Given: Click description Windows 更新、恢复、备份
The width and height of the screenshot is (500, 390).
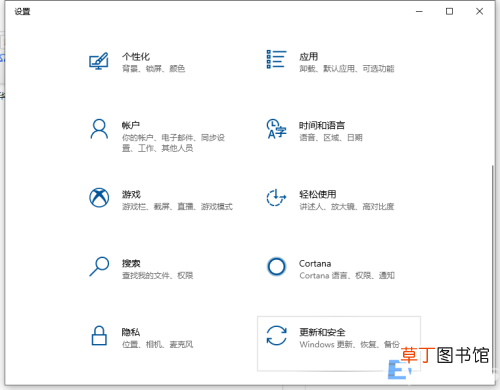Looking at the screenshot, I should [349, 344].
